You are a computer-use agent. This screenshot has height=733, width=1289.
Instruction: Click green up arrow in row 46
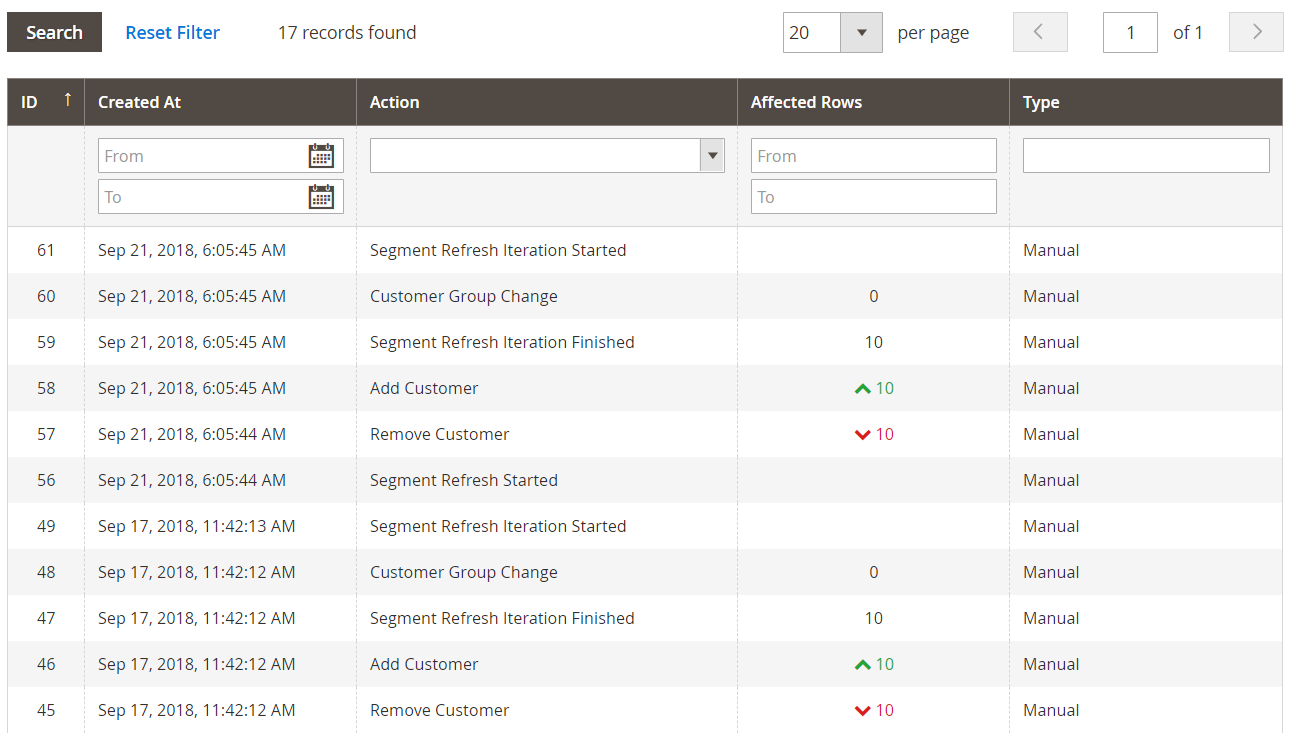pos(862,664)
